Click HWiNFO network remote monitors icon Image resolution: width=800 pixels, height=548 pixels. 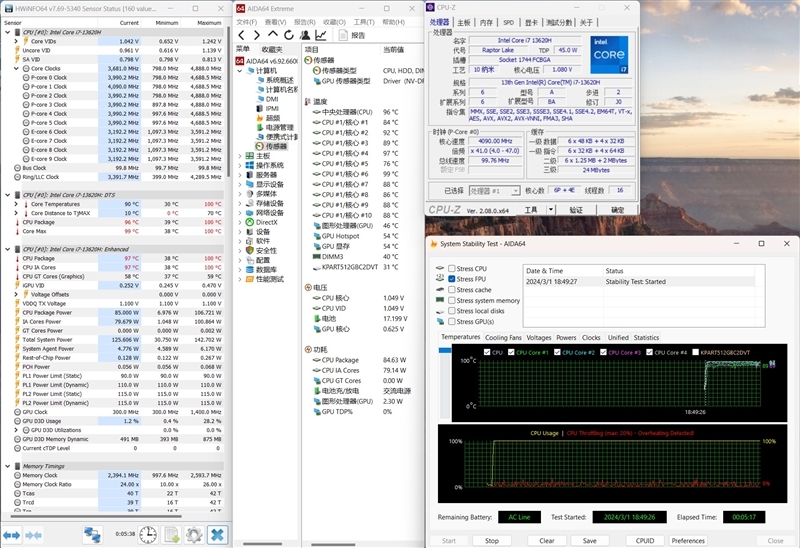tap(92, 535)
